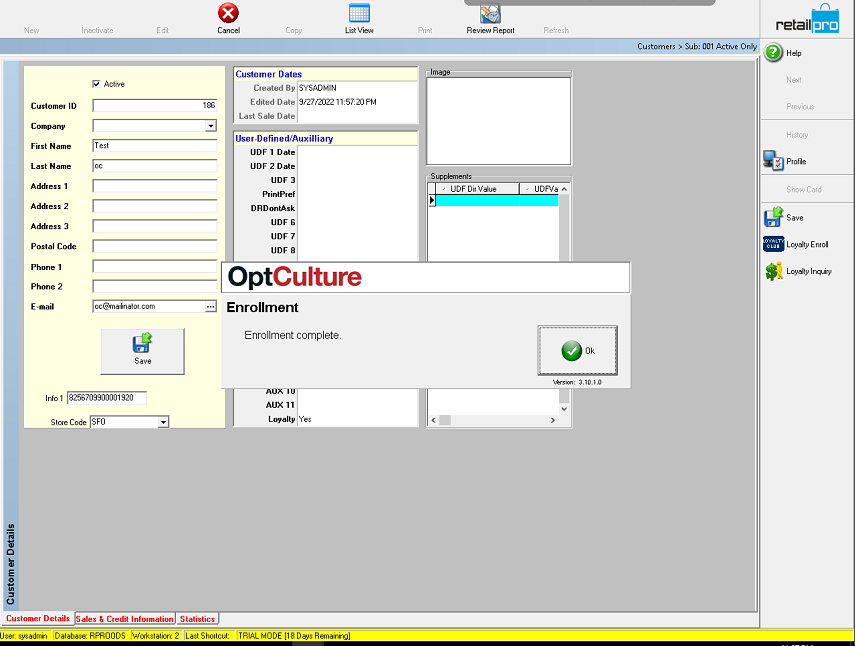Click the Loyalty Yes value
This screenshot has height=646, width=855.
tap(357, 419)
